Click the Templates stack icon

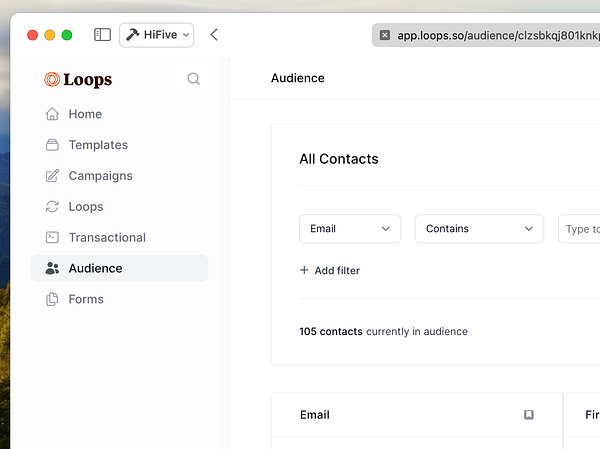coord(53,145)
